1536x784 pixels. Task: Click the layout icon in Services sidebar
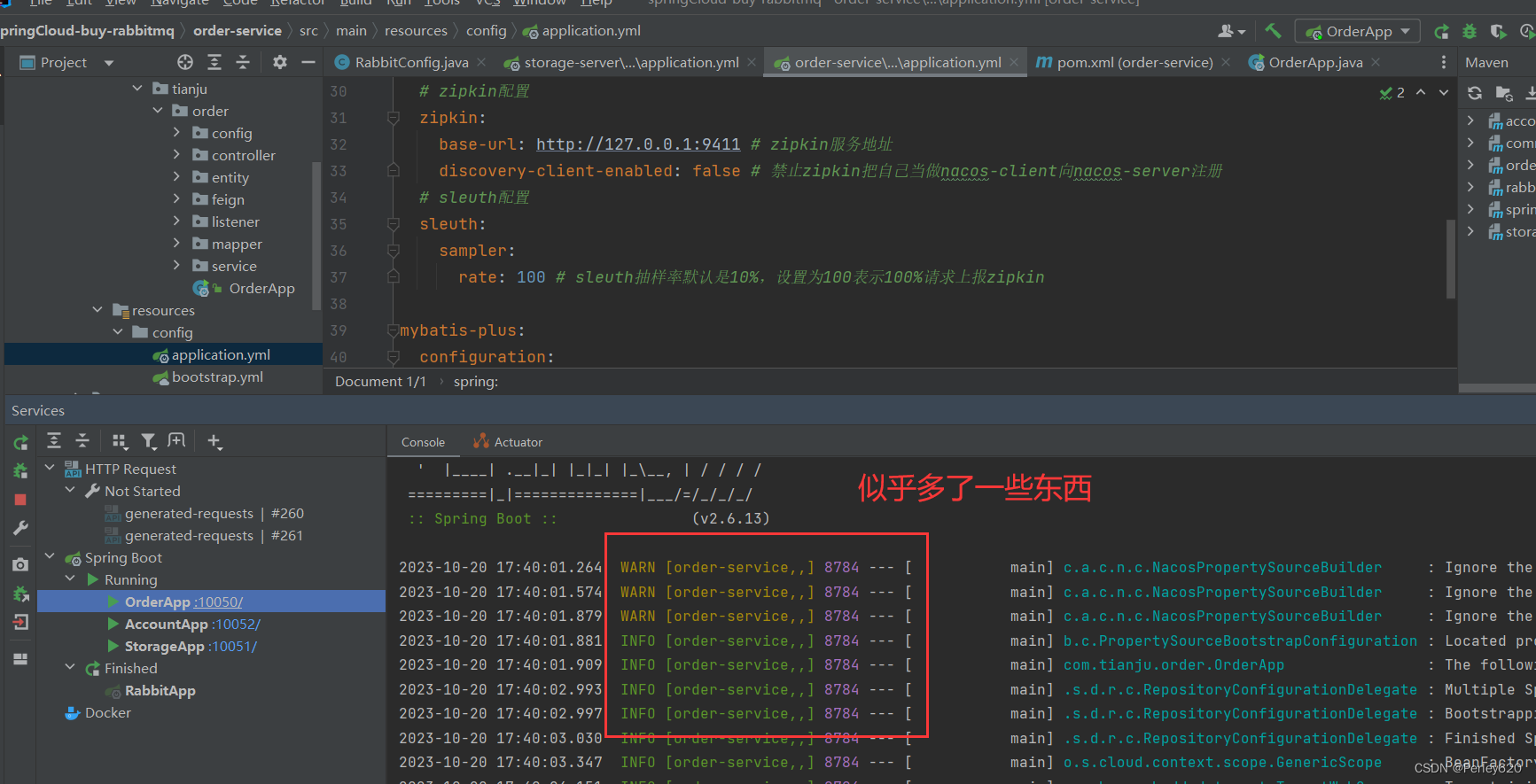(x=20, y=658)
